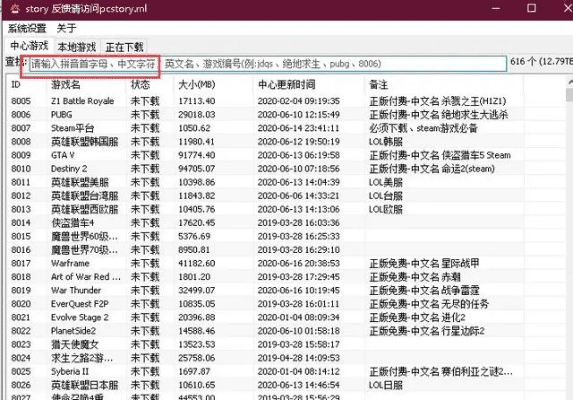Image resolution: width=573 pixels, height=400 pixels.
Task: Select the 侠盗猎车4 row
Action: click(266, 223)
